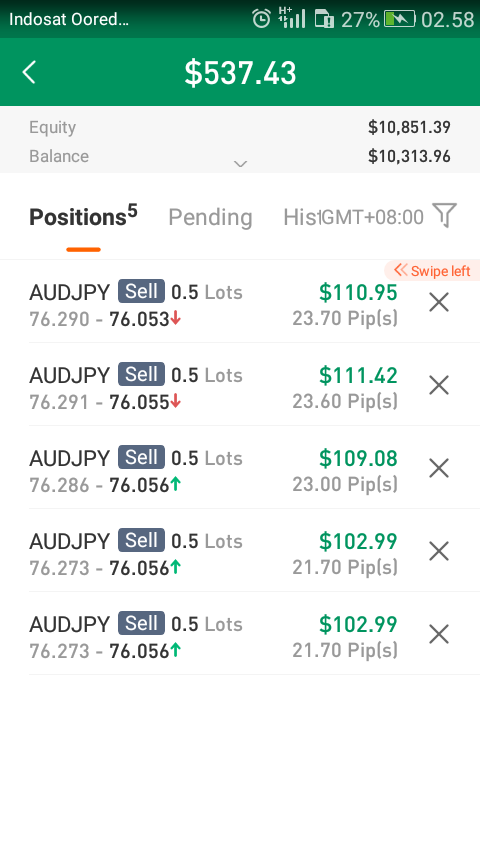Close the last AUDJPY position at $102.99

click(439, 635)
